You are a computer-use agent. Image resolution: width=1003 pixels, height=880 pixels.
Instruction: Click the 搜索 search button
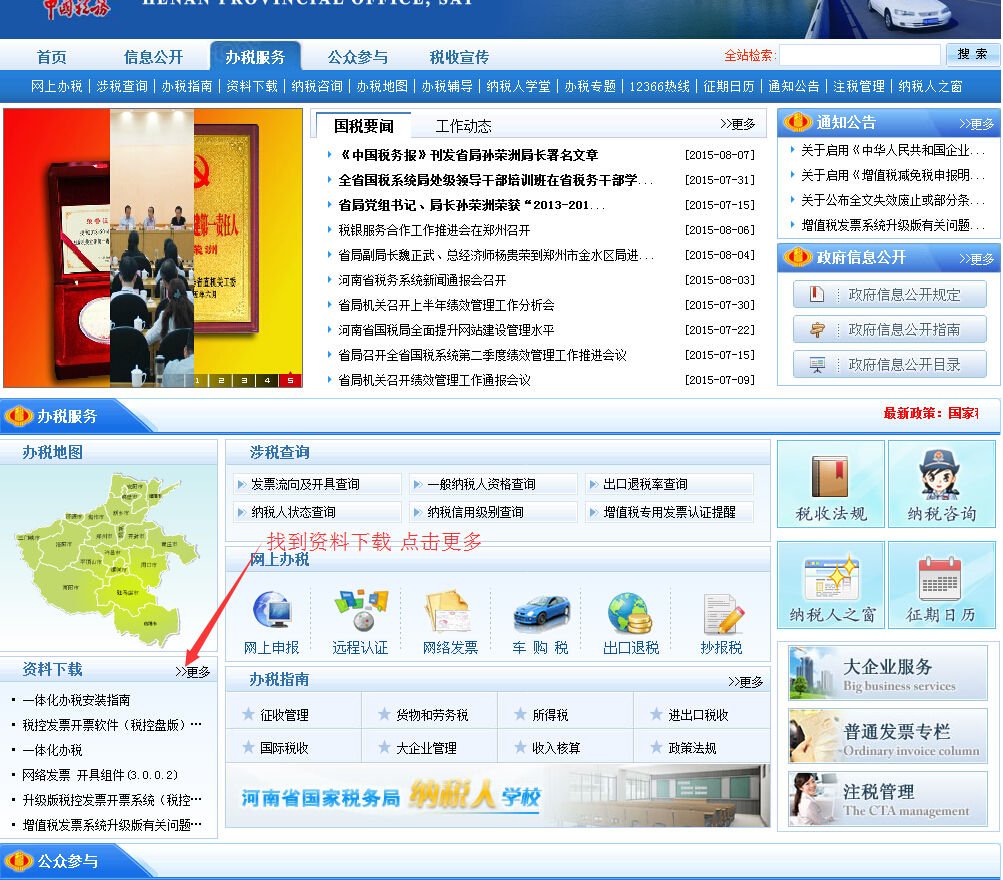pyautogui.click(x=969, y=55)
